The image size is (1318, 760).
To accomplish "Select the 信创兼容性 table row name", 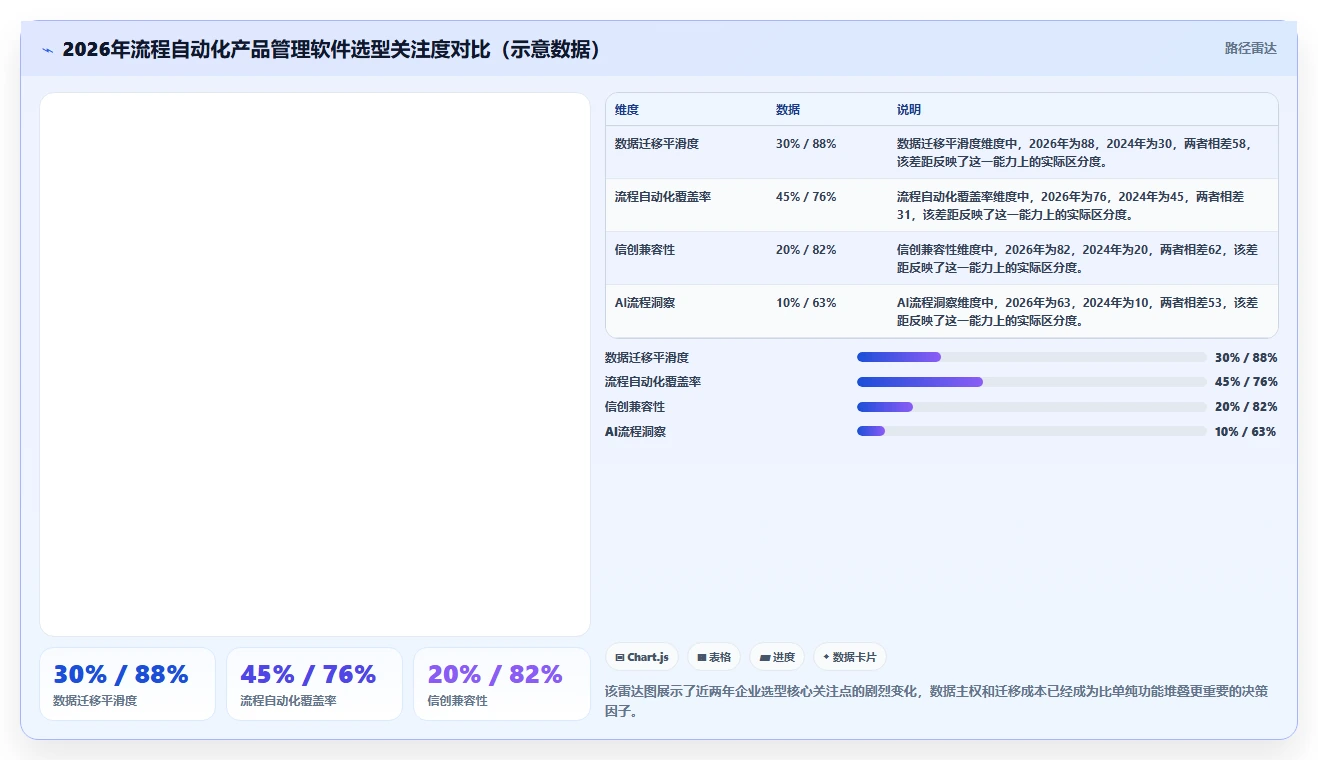I will click(x=645, y=250).
